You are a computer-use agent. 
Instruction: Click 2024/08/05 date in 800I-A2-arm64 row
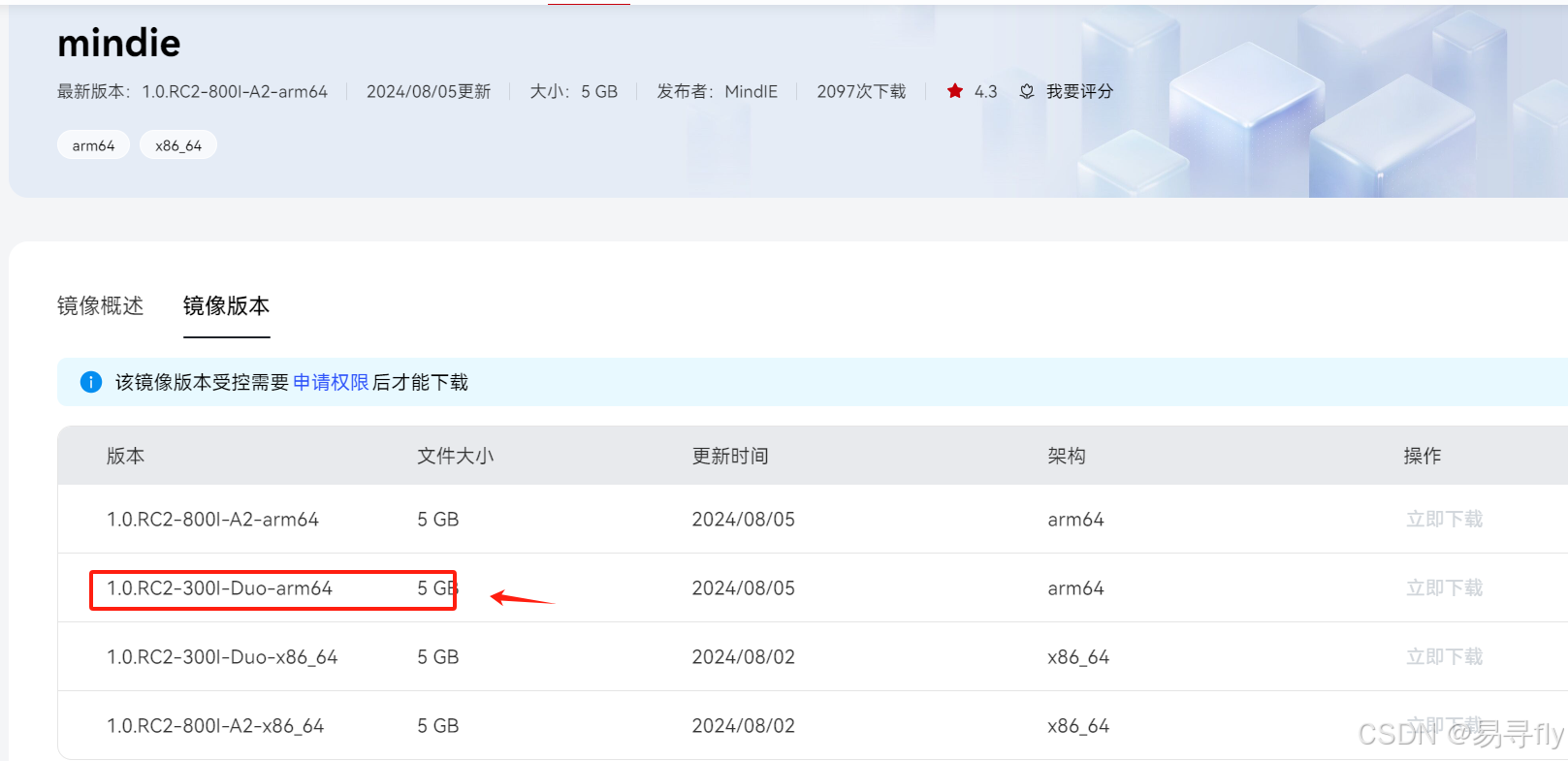pos(744,520)
